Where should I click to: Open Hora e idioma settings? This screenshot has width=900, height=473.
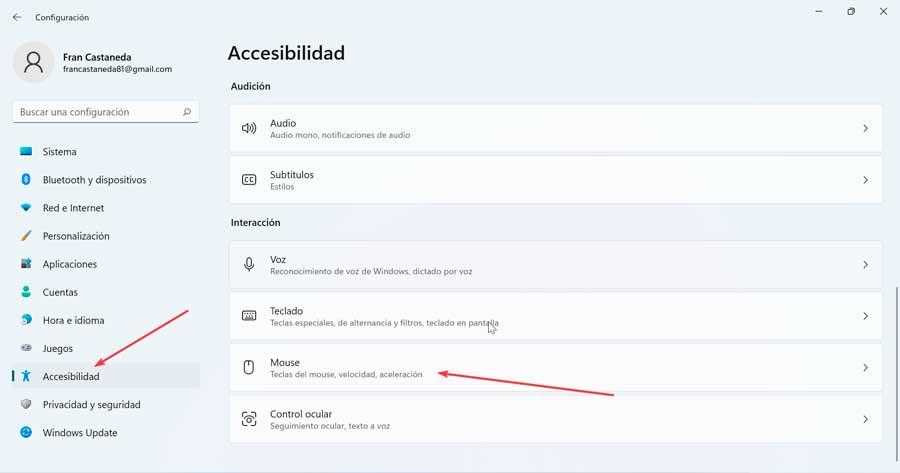pyautogui.click(x=73, y=320)
